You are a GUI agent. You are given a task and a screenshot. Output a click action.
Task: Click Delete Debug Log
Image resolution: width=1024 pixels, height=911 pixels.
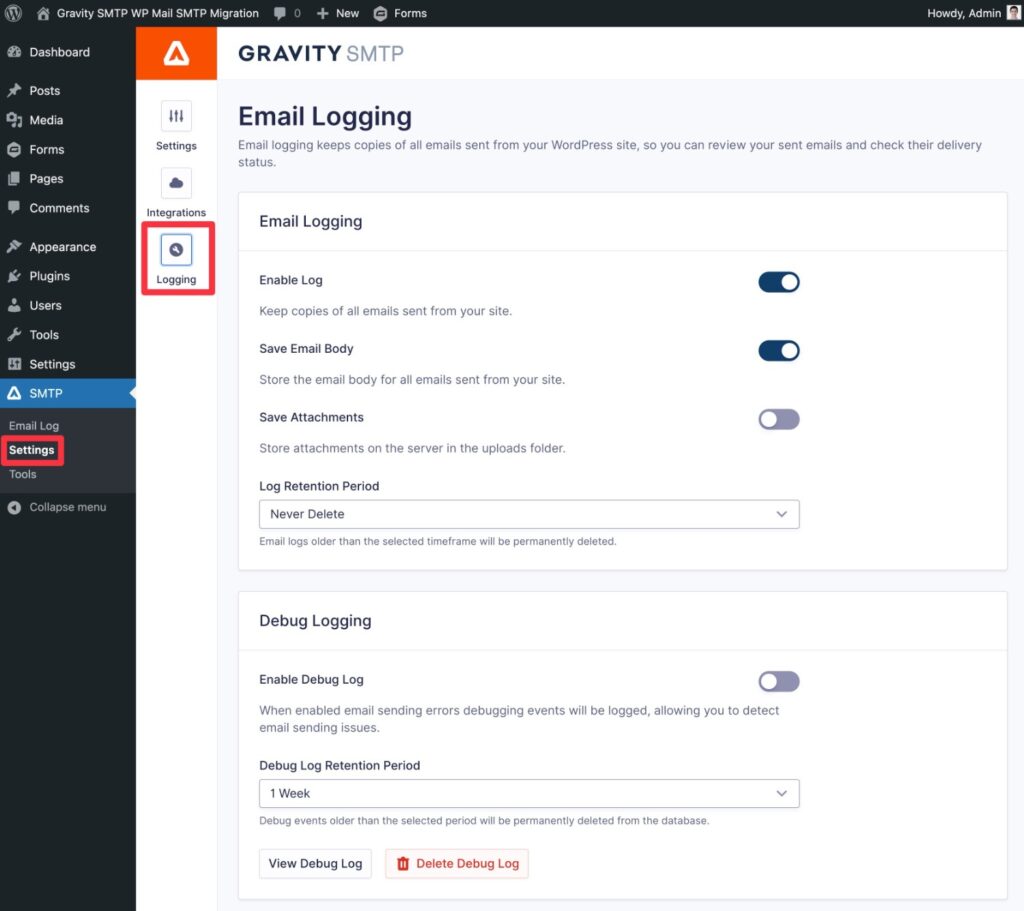(456, 863)
